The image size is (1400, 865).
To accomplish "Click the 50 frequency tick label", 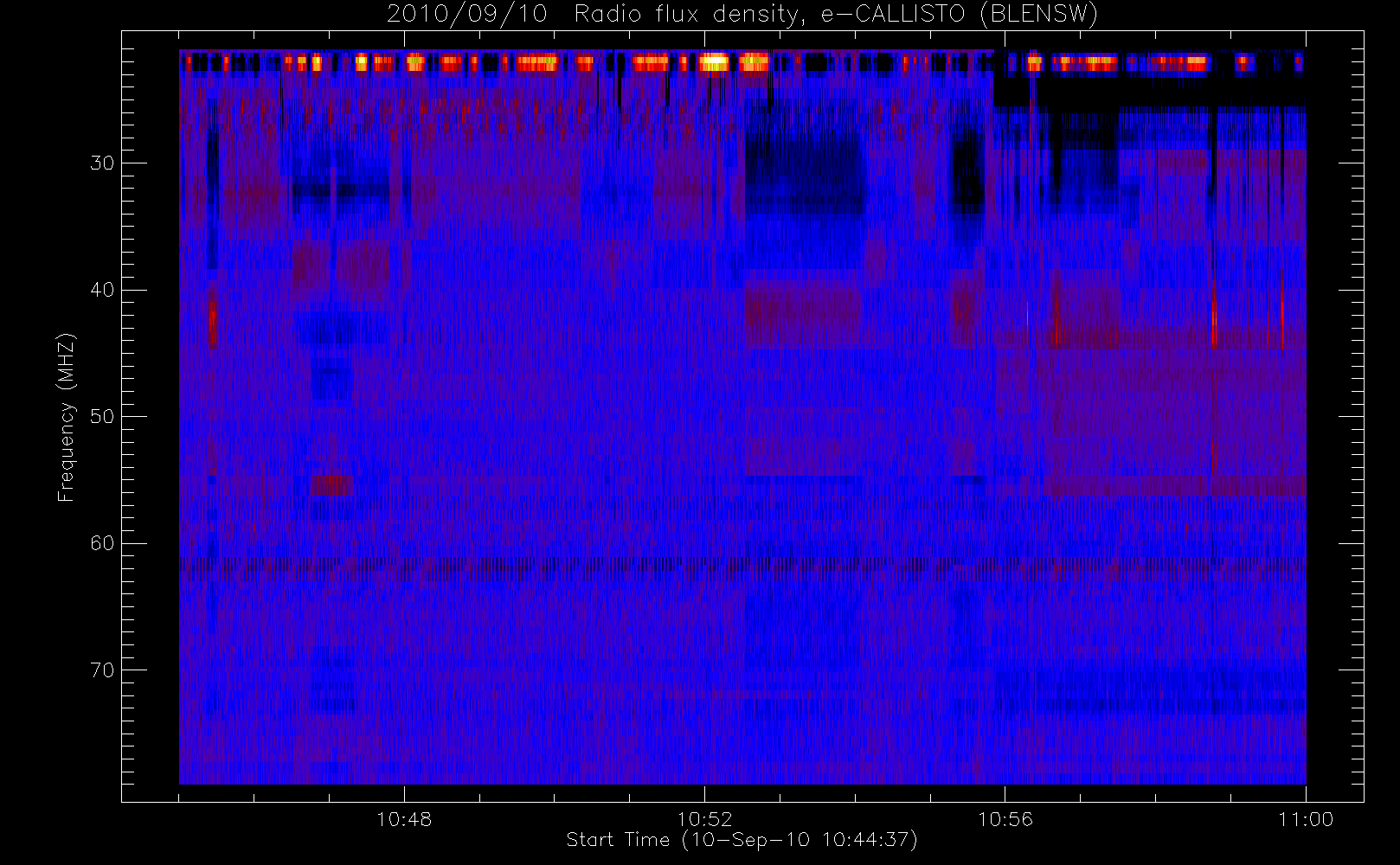I will pyautogui.click(x=102, y=417).
